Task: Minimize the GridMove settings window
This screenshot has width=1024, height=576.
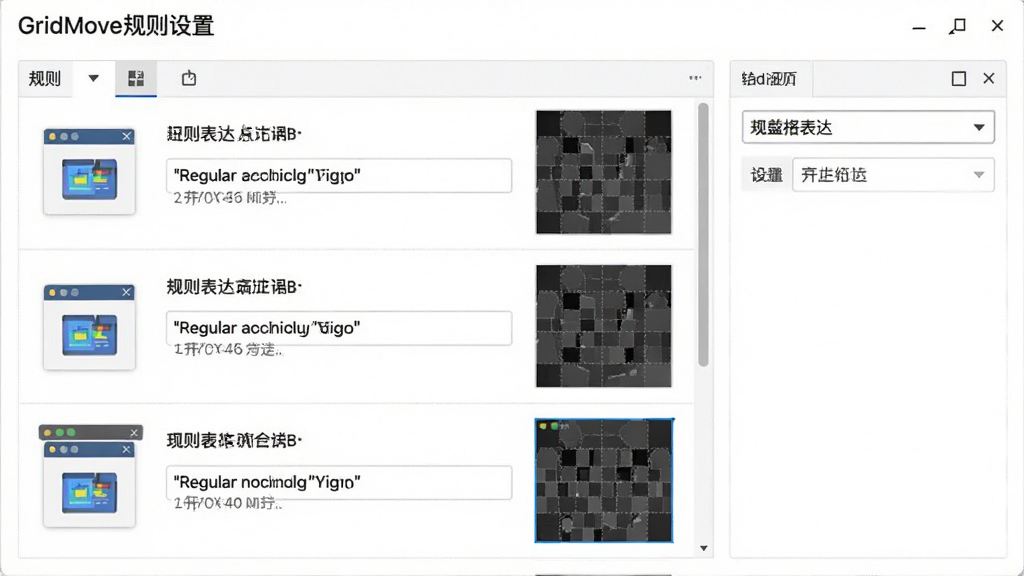Action: [x=919, y=27]
